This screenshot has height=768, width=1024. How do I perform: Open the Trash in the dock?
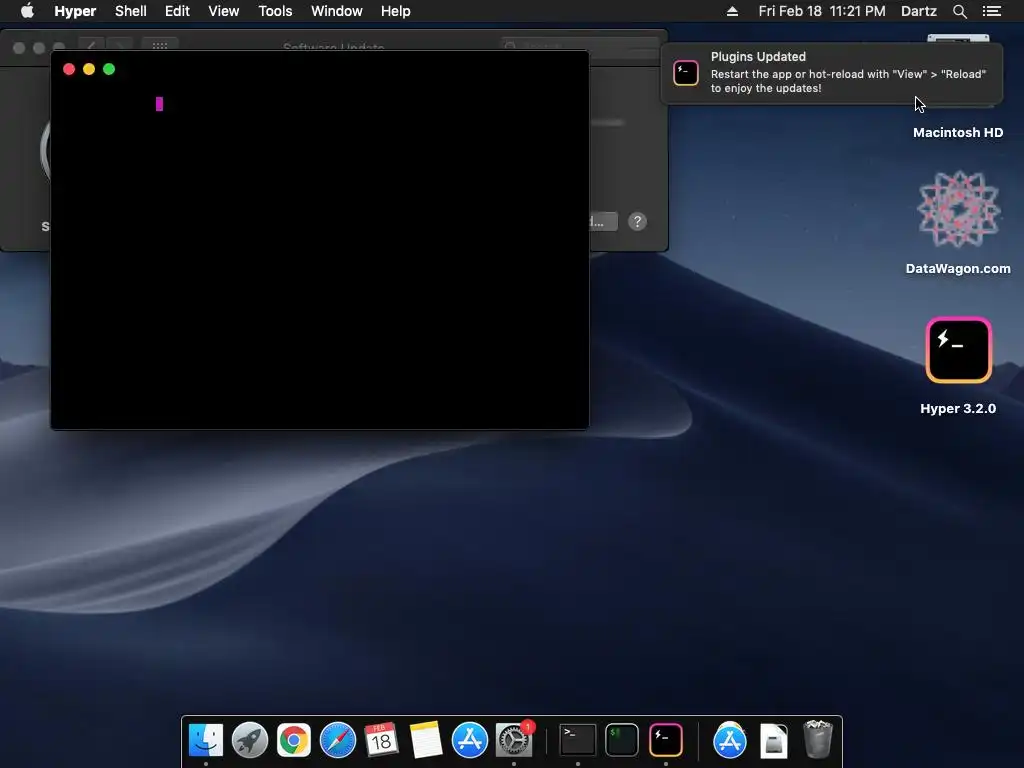[x=817, y=740]
